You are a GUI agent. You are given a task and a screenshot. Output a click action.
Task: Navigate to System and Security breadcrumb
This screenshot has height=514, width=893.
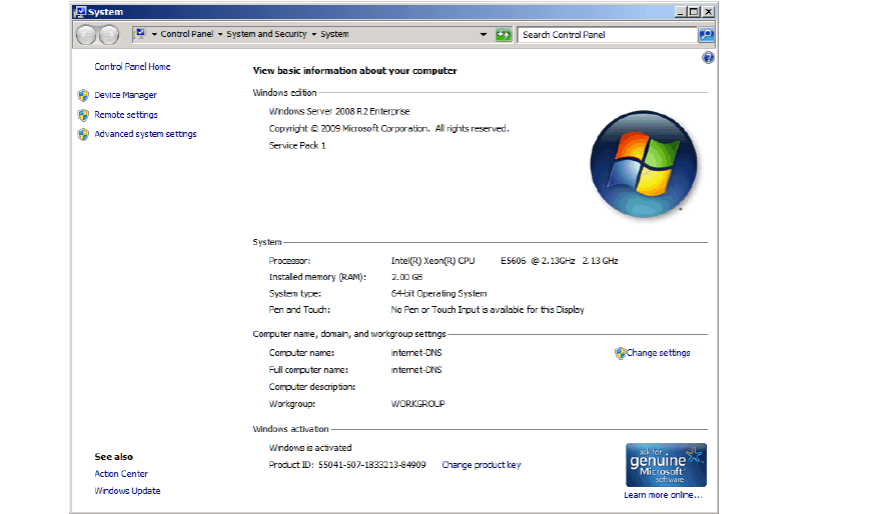(x=268, y=35)
